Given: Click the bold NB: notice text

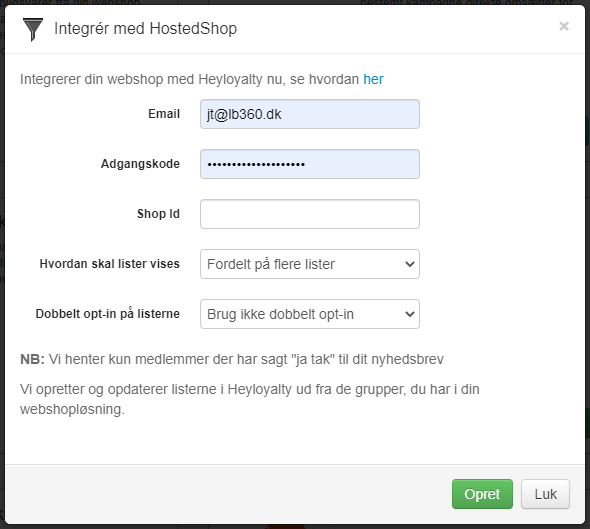Looking at the screenshot, I should 32,359.
